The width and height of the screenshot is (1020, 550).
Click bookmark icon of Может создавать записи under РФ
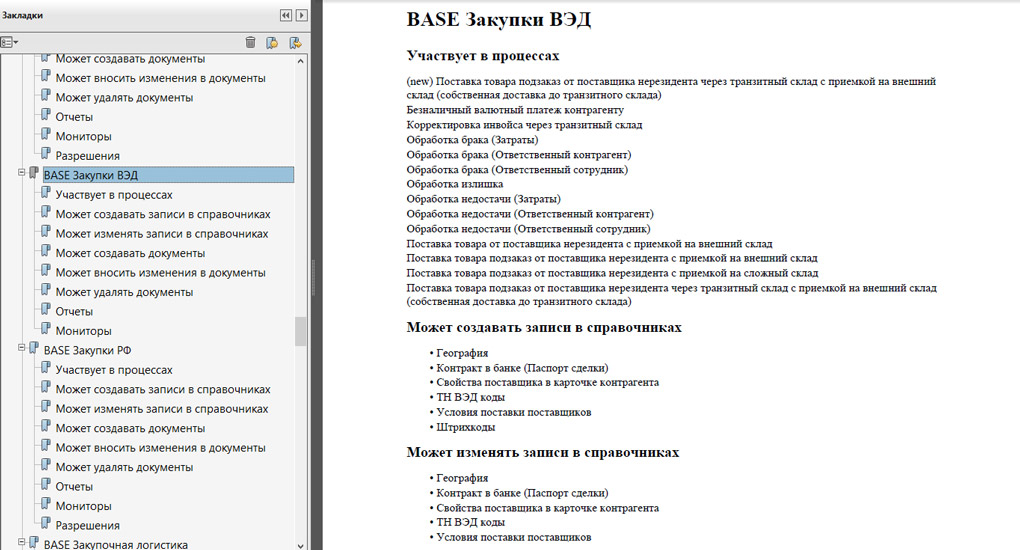[46, 387]
